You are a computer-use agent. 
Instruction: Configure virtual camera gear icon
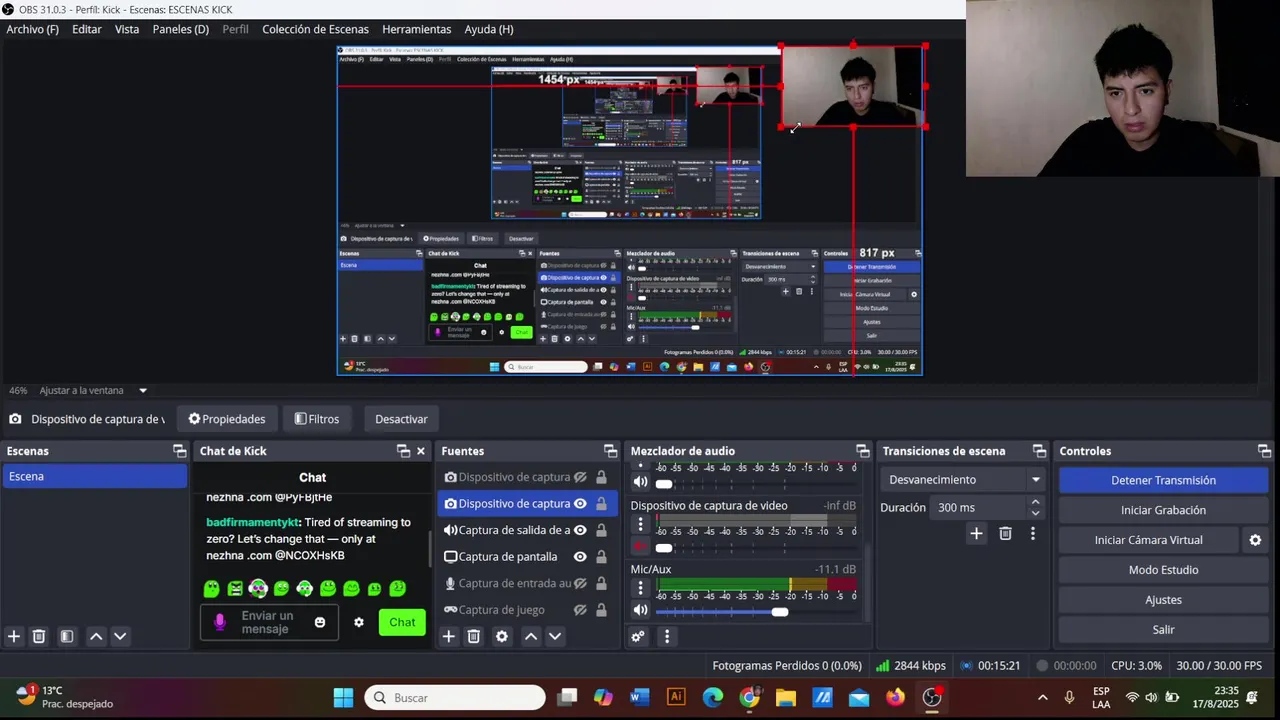click(x=1255, y=540)
